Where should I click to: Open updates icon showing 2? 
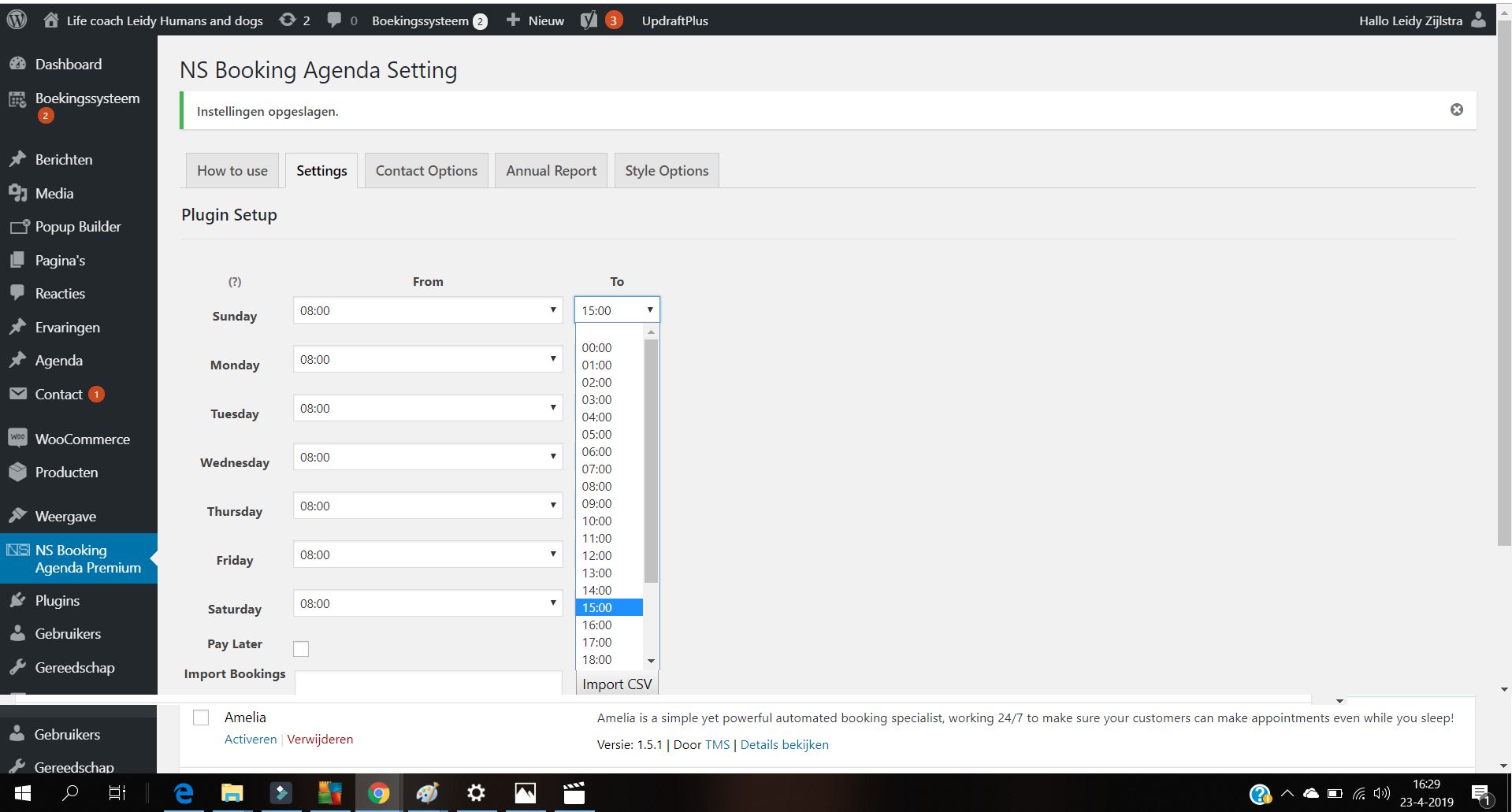point(295,20)
